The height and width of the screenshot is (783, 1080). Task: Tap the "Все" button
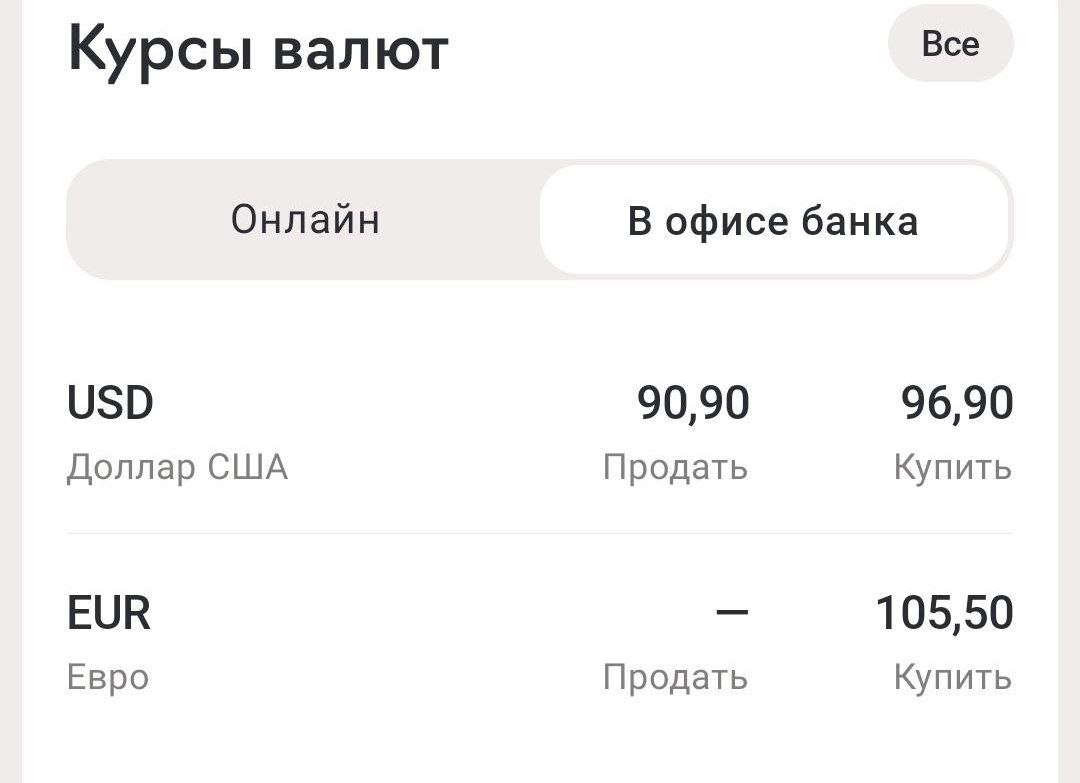tap(950, 44)
